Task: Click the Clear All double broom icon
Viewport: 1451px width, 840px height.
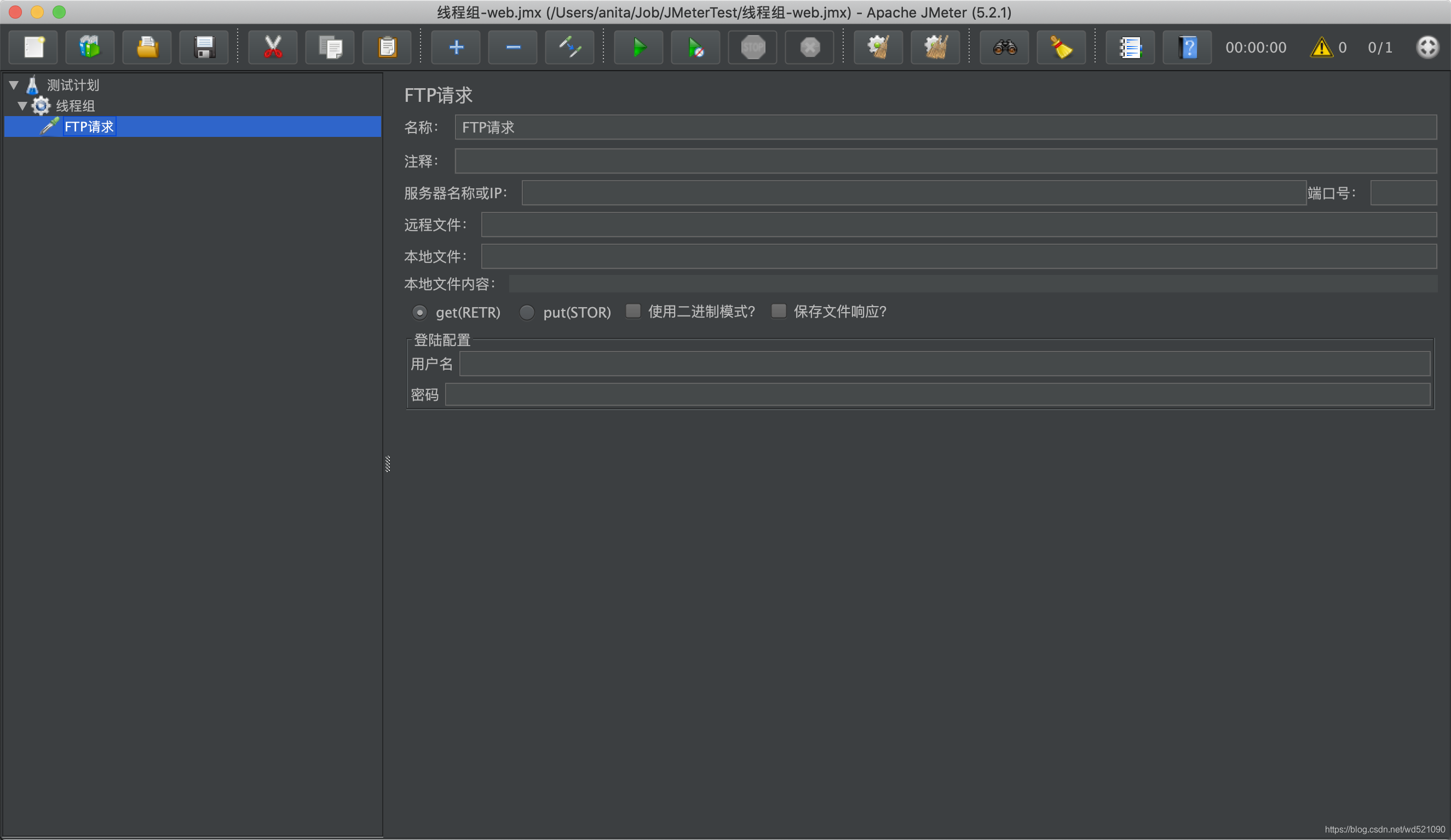Action: click(936, 47)
